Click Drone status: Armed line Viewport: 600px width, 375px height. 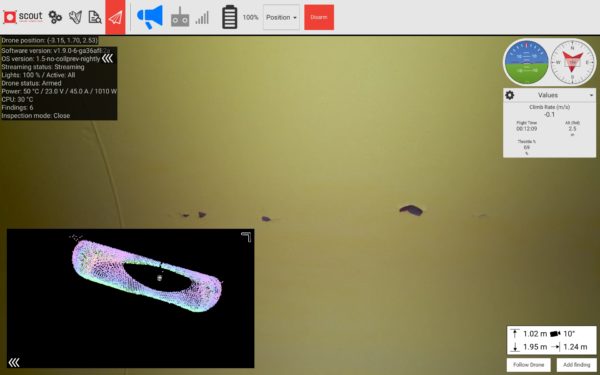pos(31,83)
